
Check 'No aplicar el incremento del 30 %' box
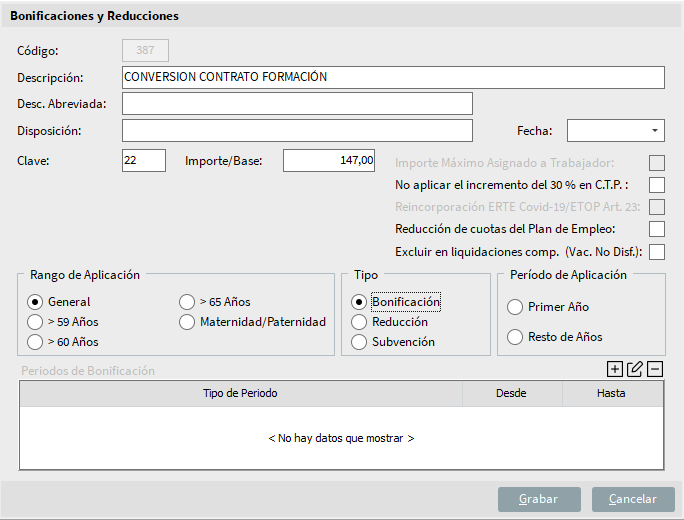point(657,185)
